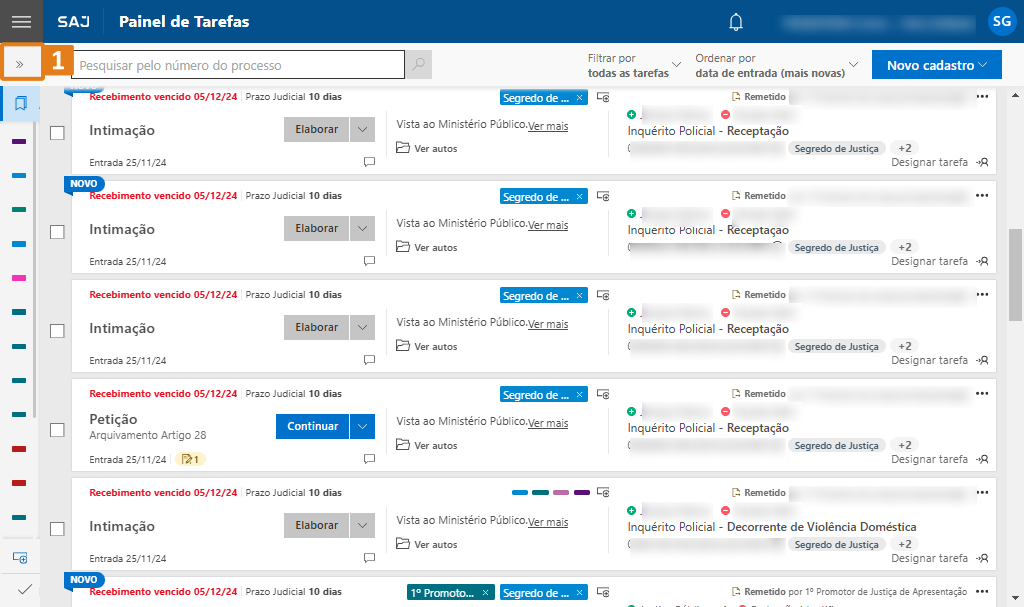Select the purple label in the sidebar
The image size is (1024, 607).
click(x=19, y=141)
